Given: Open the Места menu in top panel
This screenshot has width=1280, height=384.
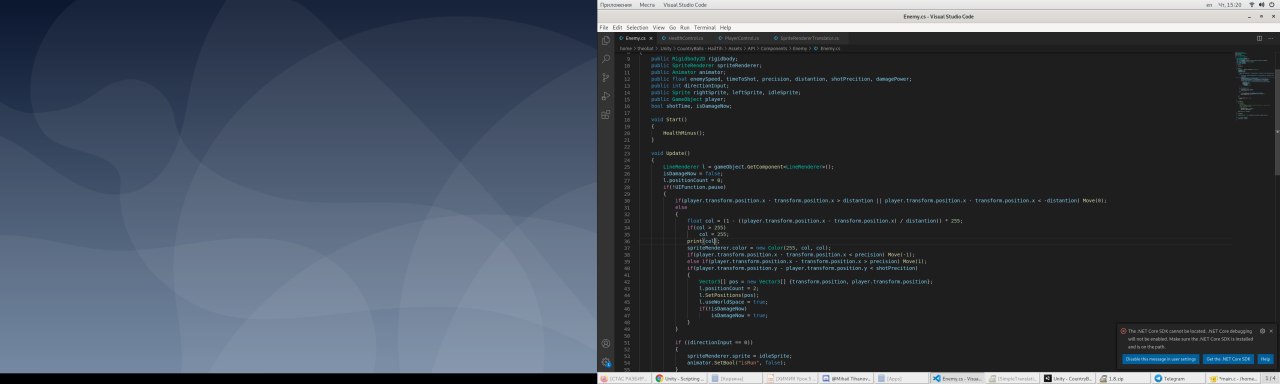Looking at the screenshot, I should click(647, 5).
